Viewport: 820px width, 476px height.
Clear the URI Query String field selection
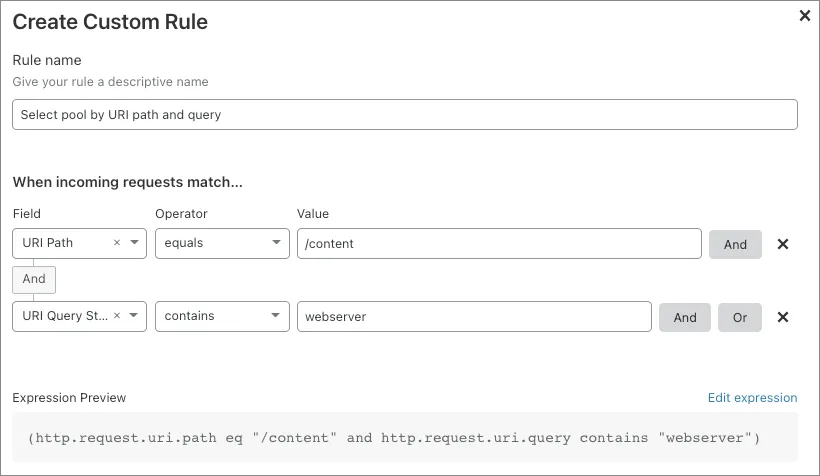(117, 317)
